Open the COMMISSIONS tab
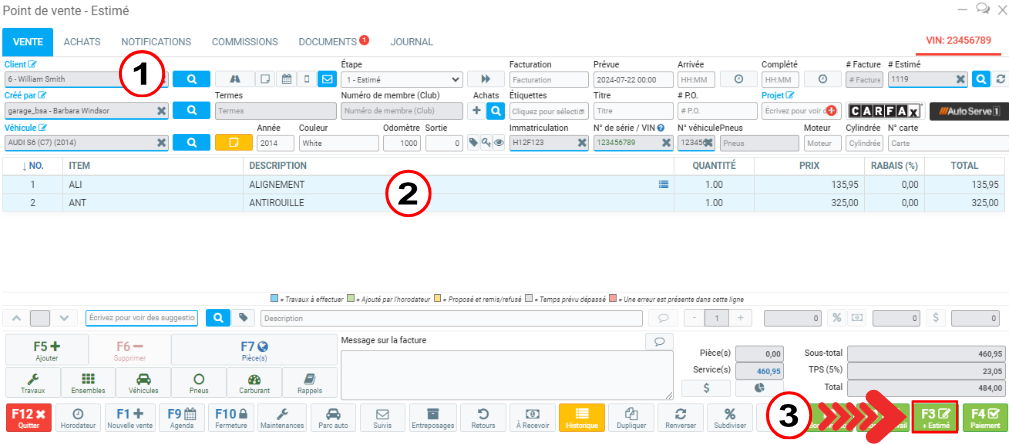Screen dimensions: 1009x444 pyautogui.click(x=245, y=42)
